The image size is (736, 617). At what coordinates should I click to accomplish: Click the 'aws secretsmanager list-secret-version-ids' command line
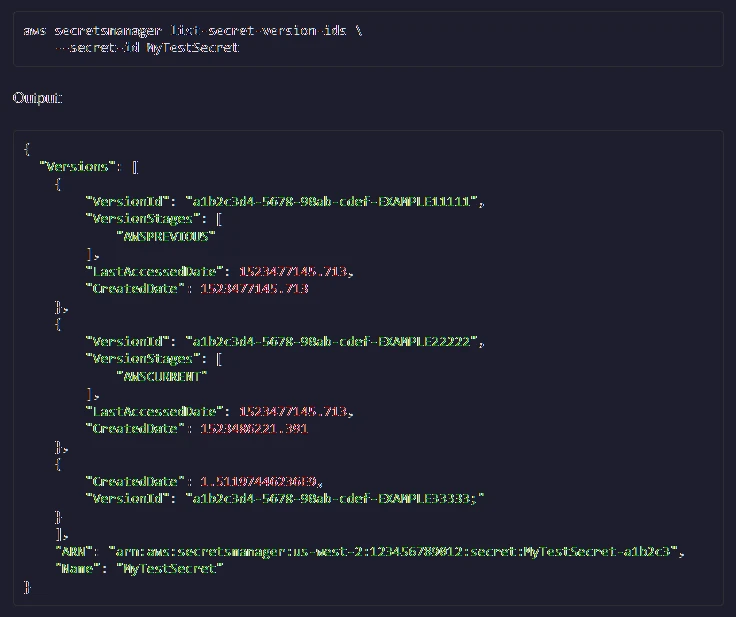click(x=193, y=31)
